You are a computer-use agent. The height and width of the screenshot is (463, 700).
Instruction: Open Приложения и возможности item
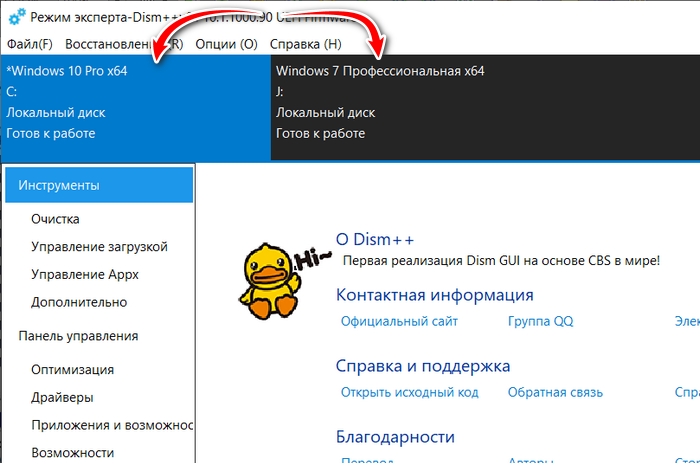point(112,425)
